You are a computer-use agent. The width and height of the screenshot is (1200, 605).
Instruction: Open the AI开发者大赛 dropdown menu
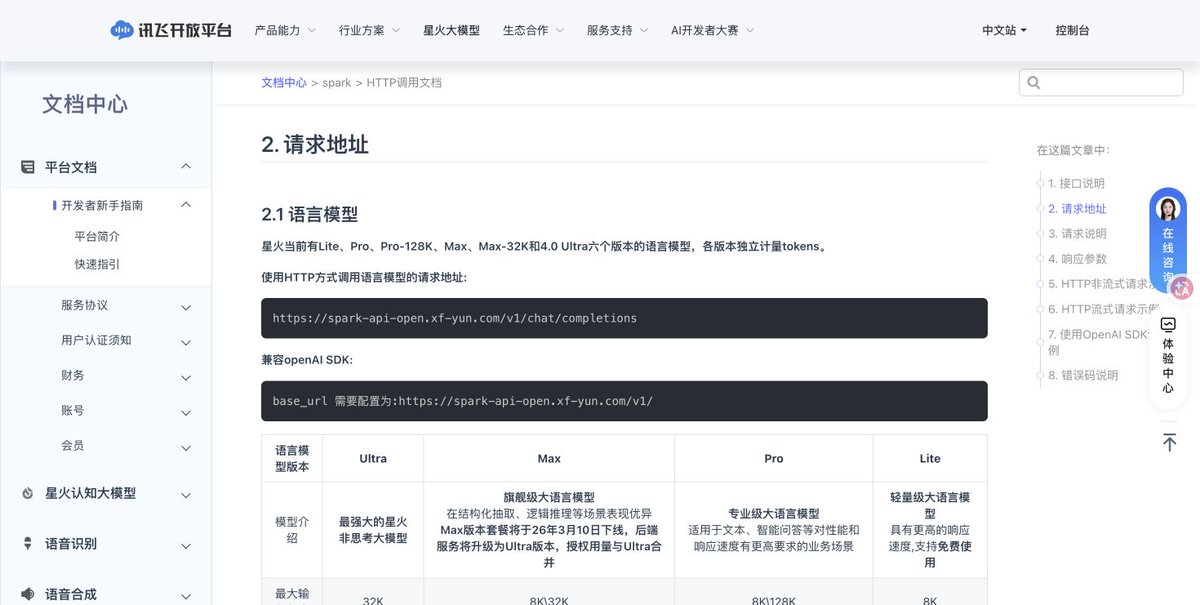712,30
